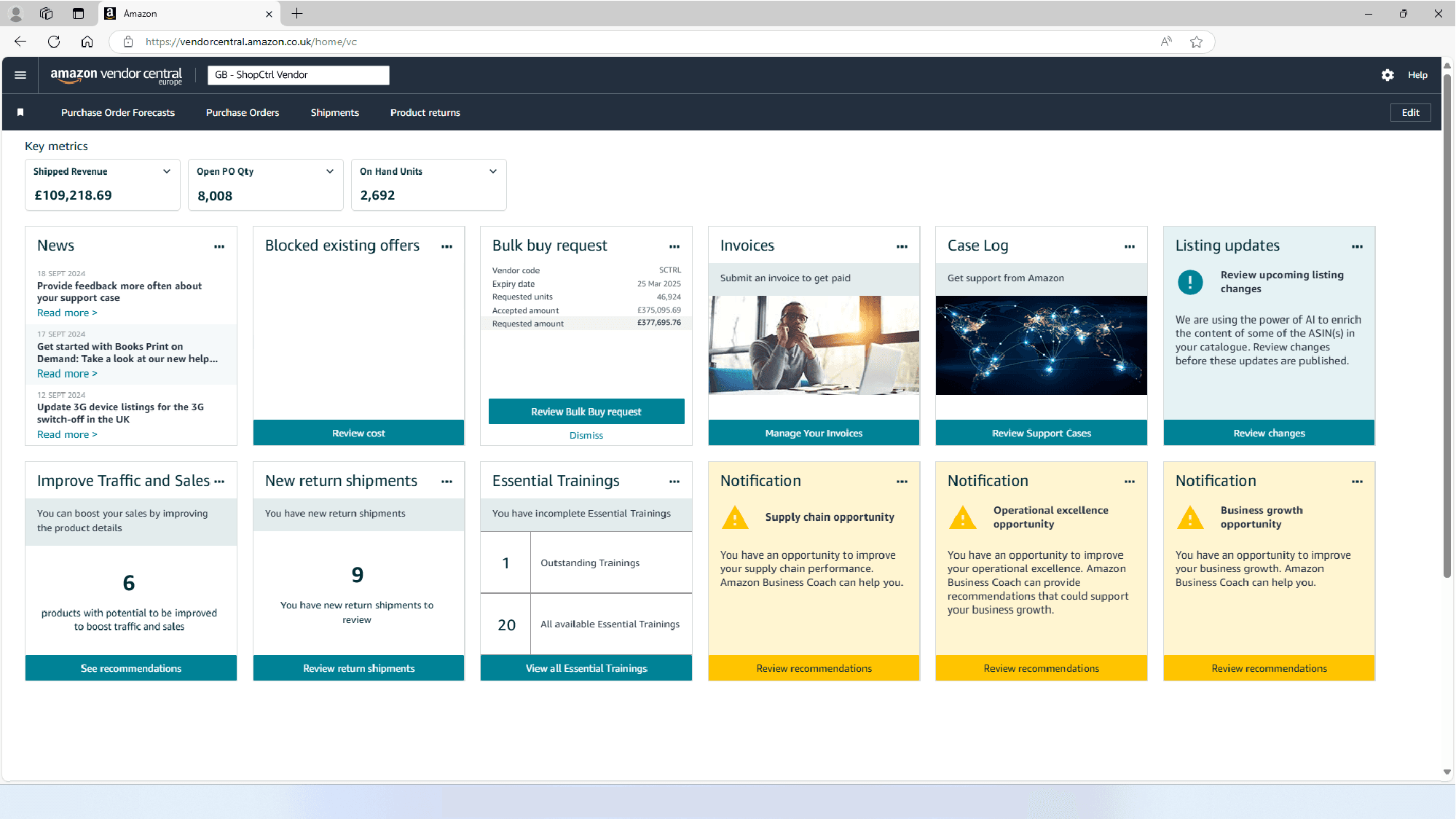Viewport: 1456px width, 819px height.
Task: Open the Listing updates card options menu
Action: click(1358, 247)
